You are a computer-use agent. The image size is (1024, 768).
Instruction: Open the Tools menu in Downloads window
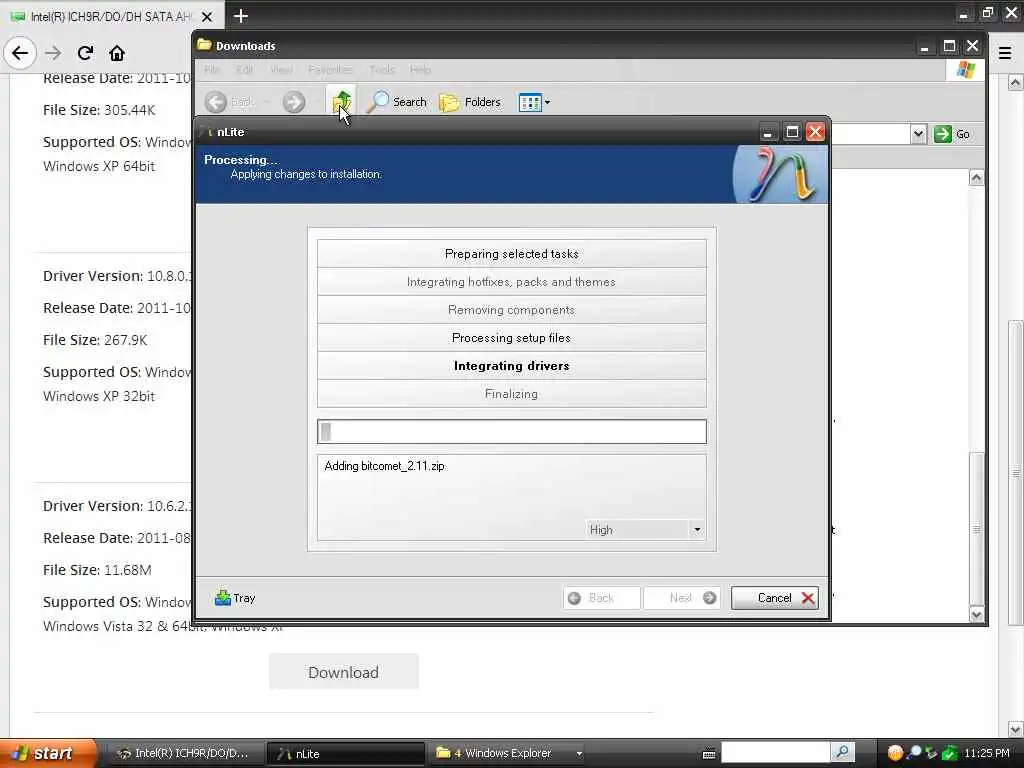[381, 69]
